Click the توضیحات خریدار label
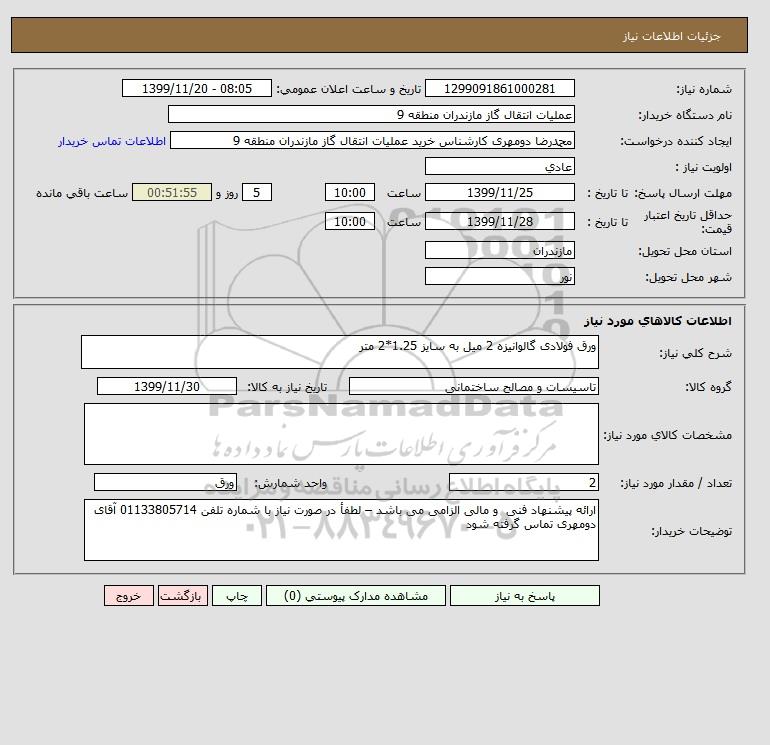Viewport: 770px width, 745px height. [691, 531]
